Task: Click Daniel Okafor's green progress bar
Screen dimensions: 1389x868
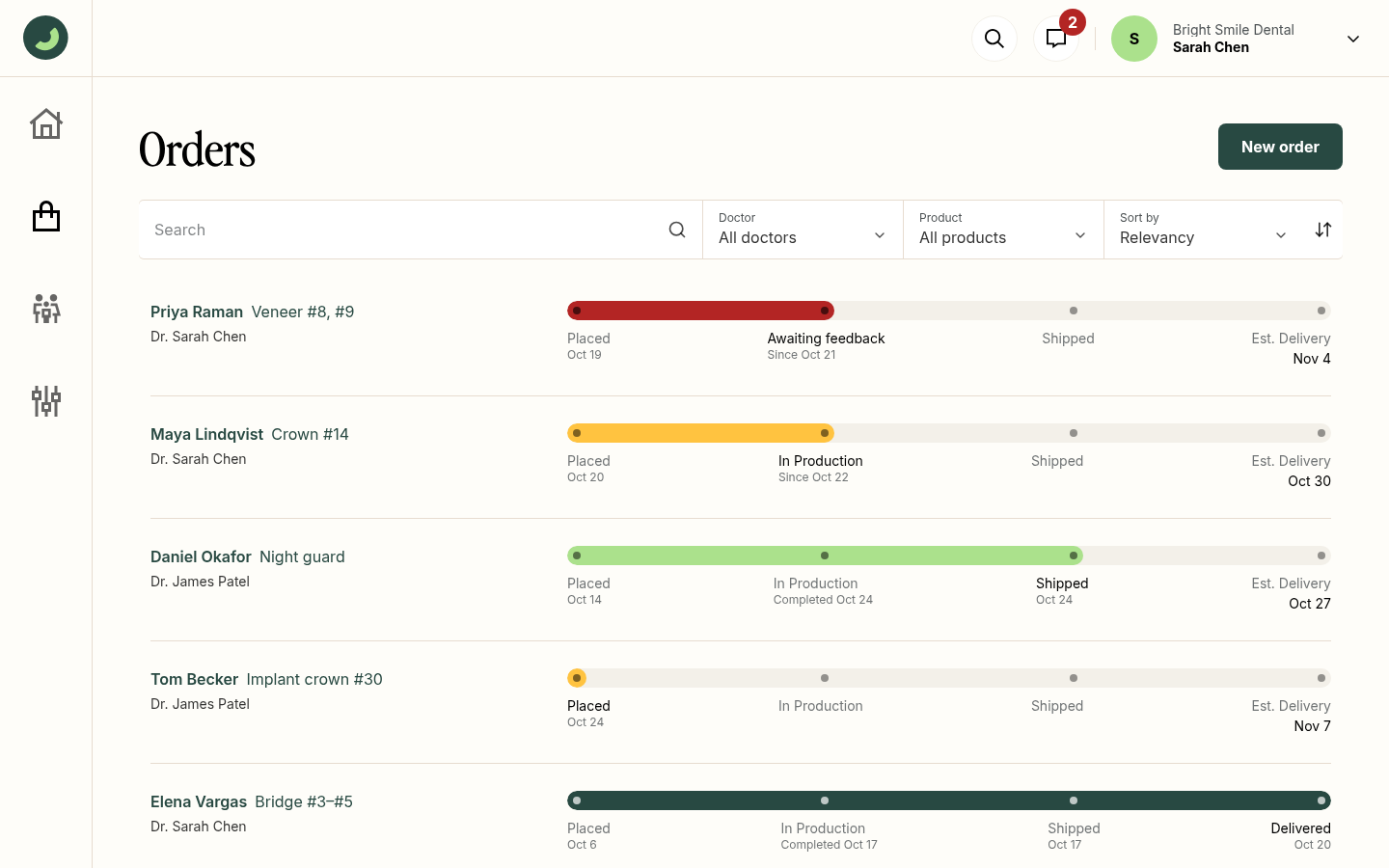Action: [825, 556]
